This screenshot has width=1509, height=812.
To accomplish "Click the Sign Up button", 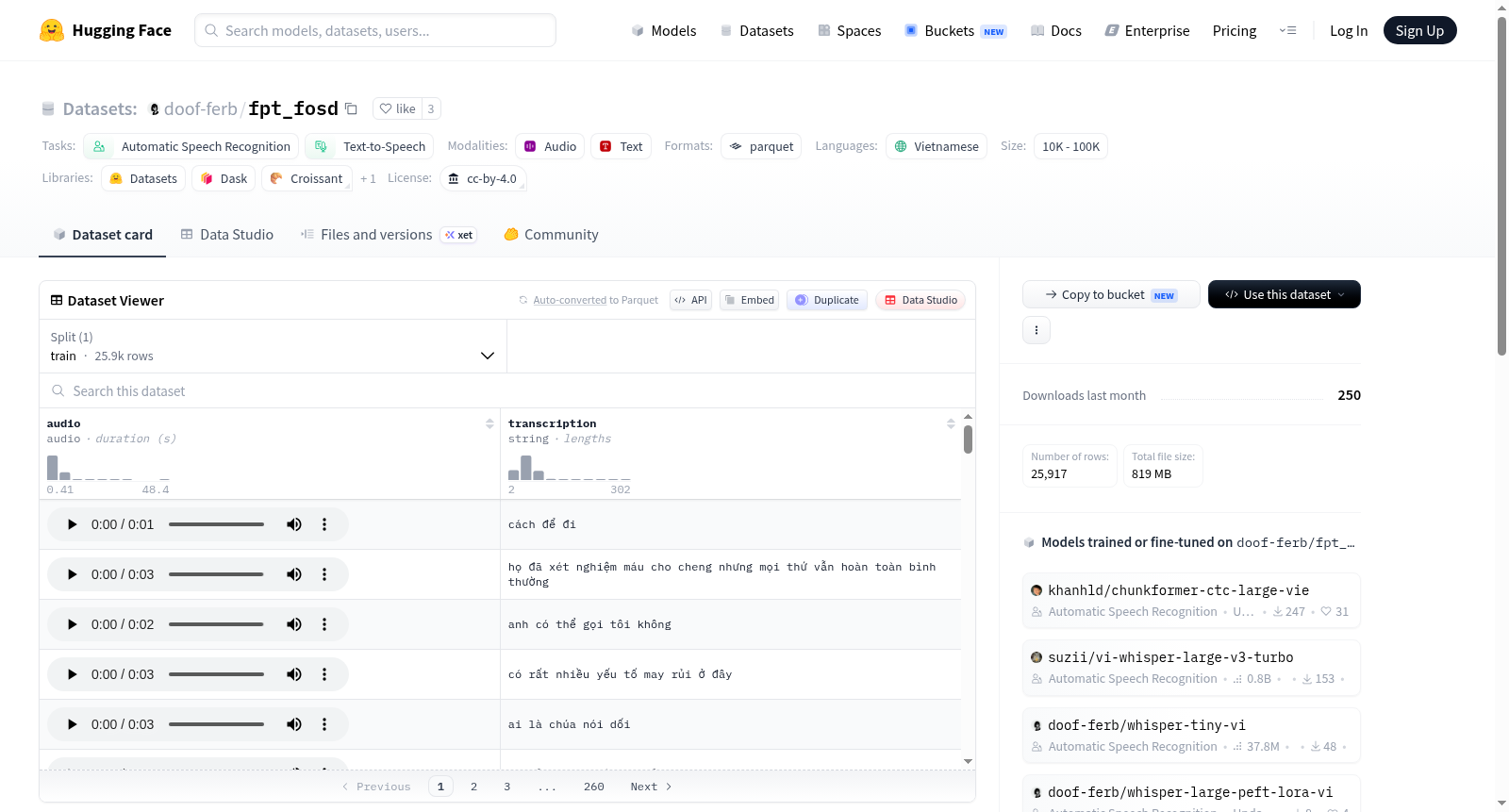I will click(x=1419, y=30).
